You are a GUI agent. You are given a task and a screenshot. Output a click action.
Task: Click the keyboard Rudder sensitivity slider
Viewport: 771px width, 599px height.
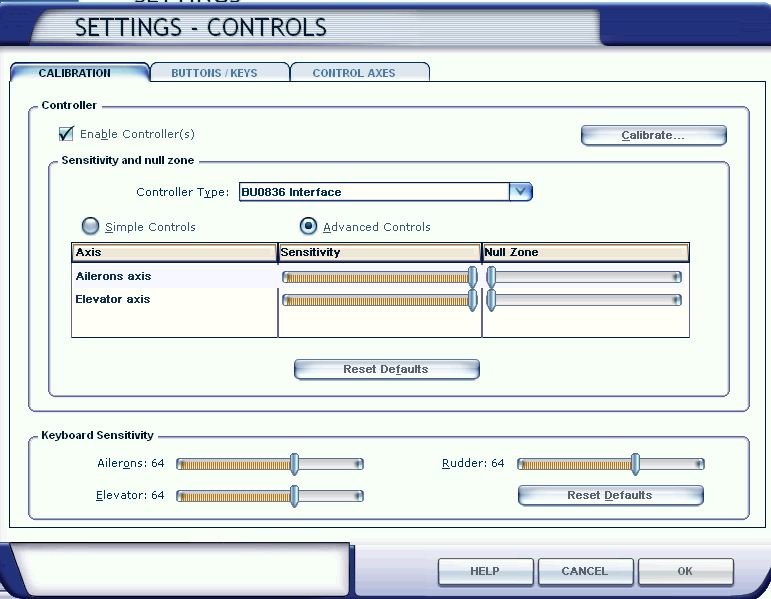[x=611, y=464]
